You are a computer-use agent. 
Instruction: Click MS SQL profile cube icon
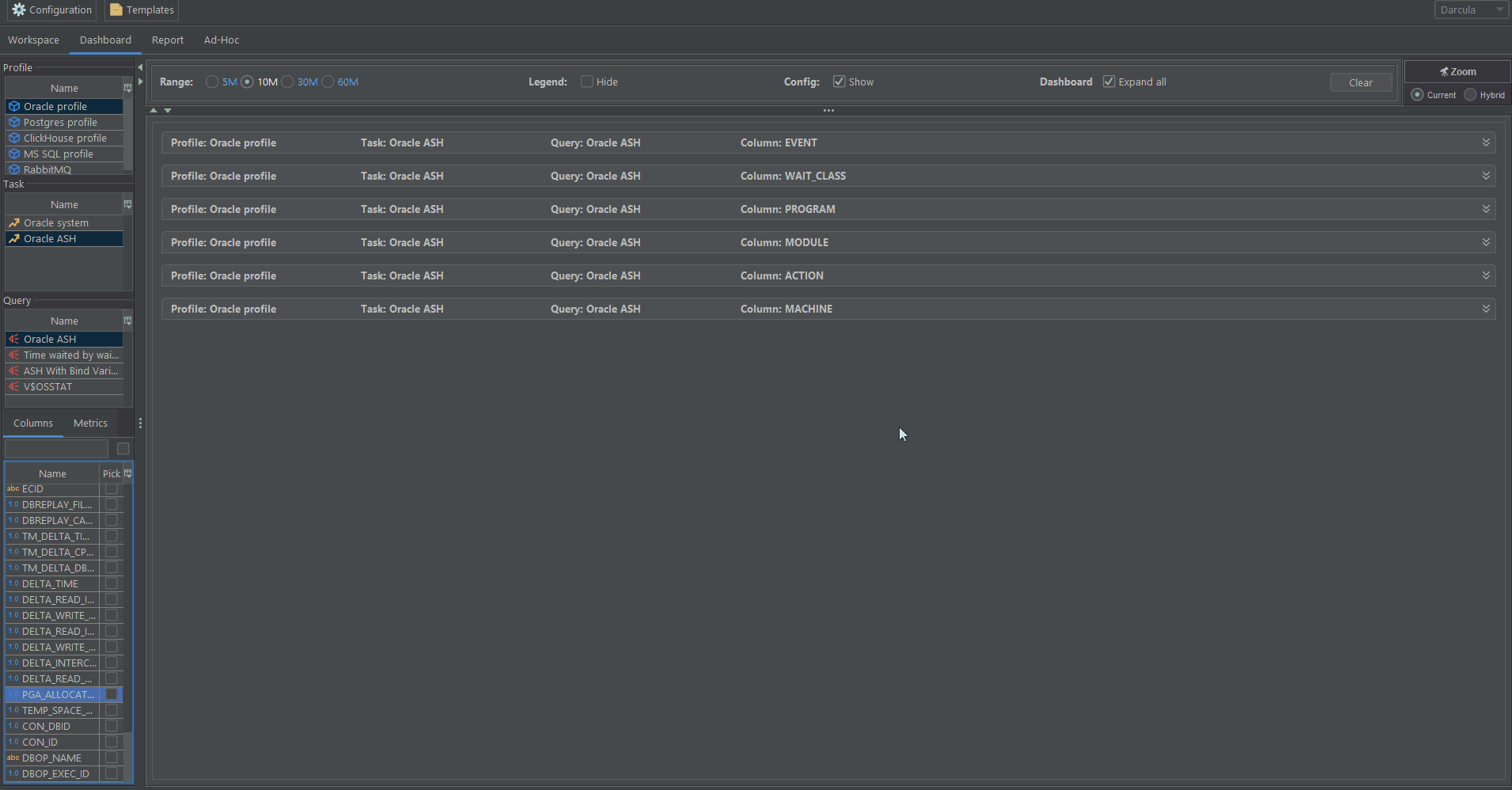tap(14, 154)
